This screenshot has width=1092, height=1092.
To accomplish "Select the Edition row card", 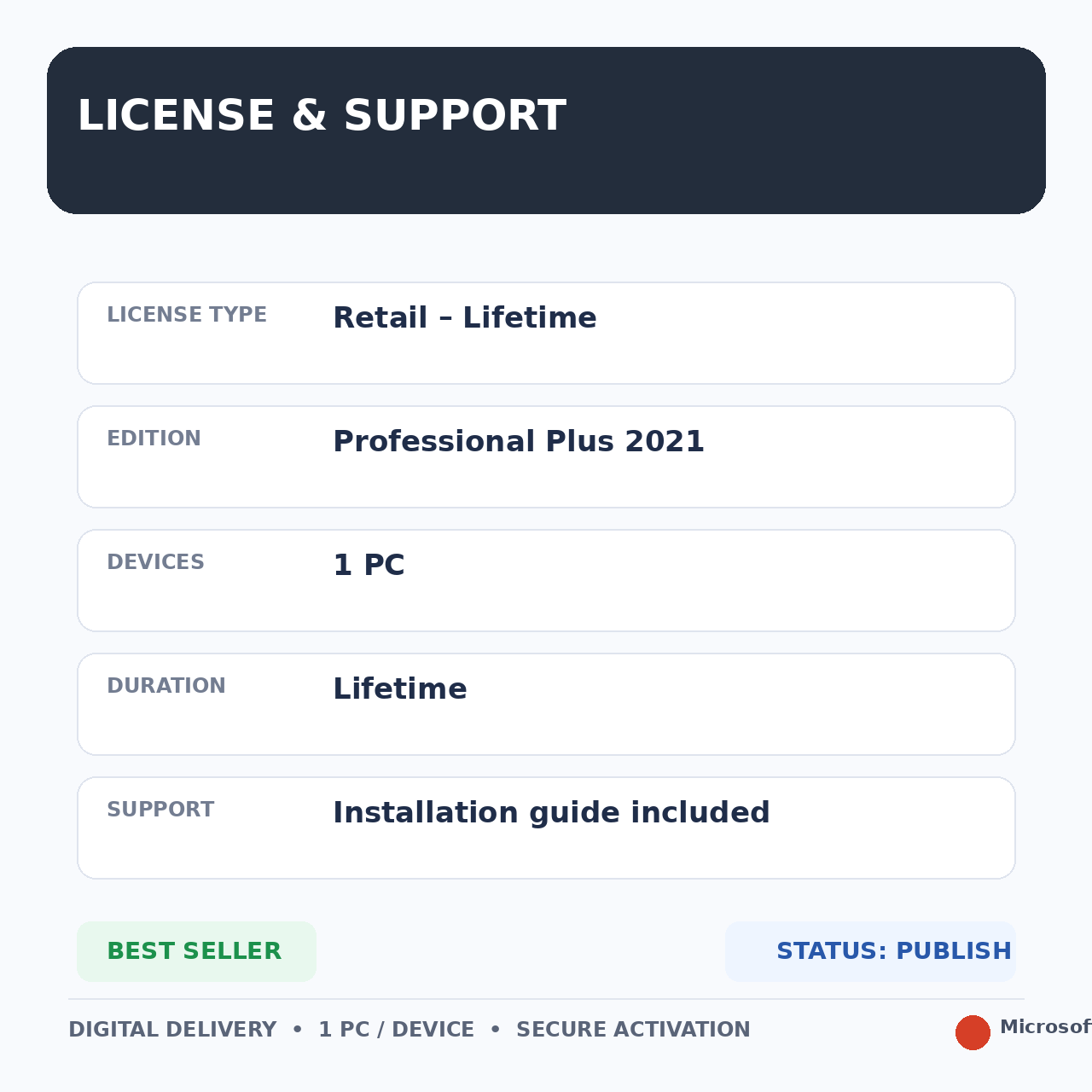I will click(x=546, y=456).
